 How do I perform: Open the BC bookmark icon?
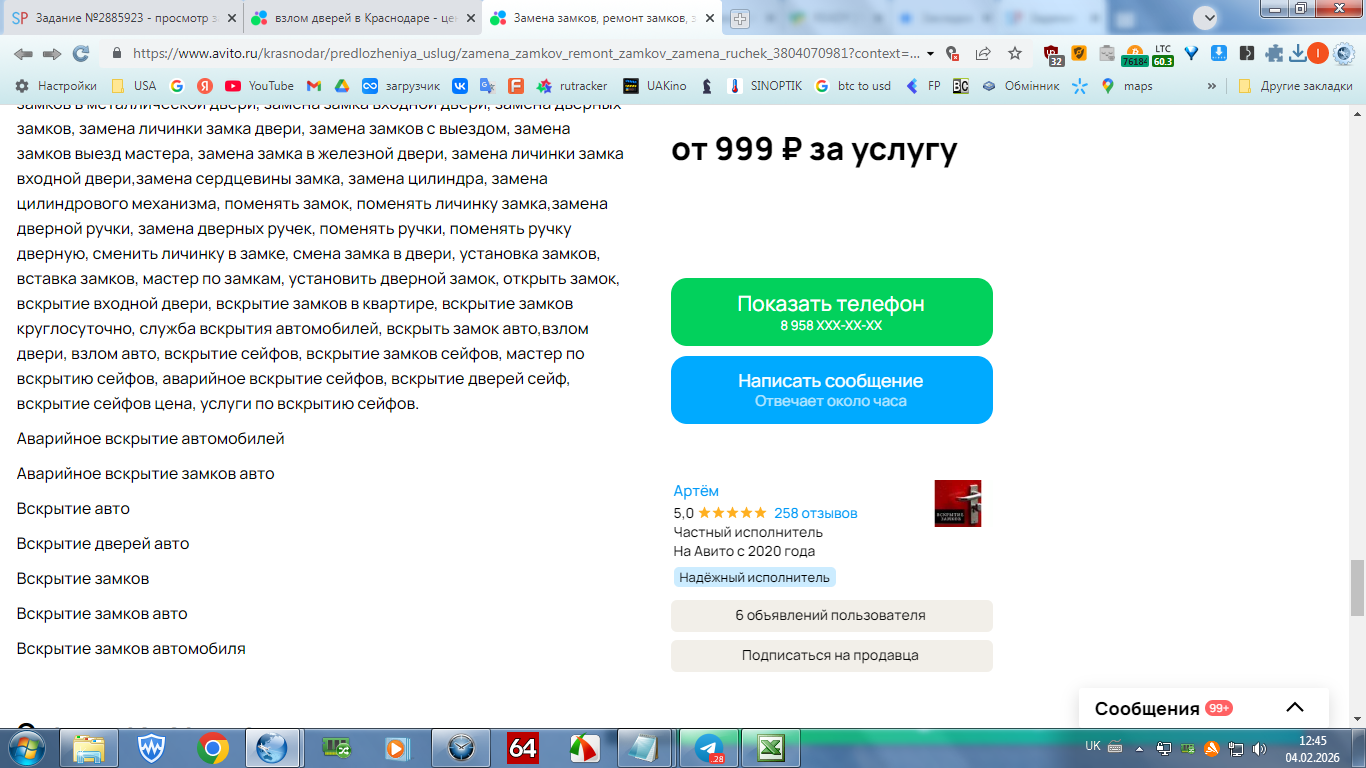(960, 86)
